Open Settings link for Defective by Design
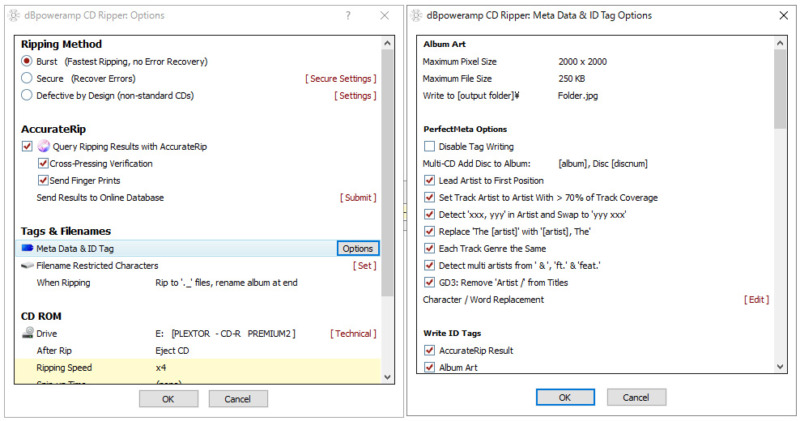The image size is (800, 421). (x=355, y=95)
